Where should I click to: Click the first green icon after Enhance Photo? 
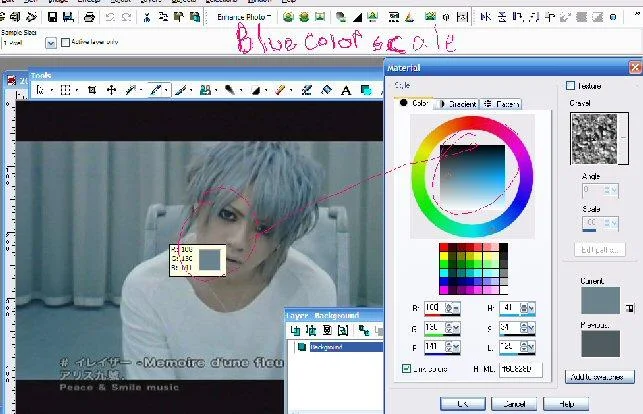pos(288,17)
